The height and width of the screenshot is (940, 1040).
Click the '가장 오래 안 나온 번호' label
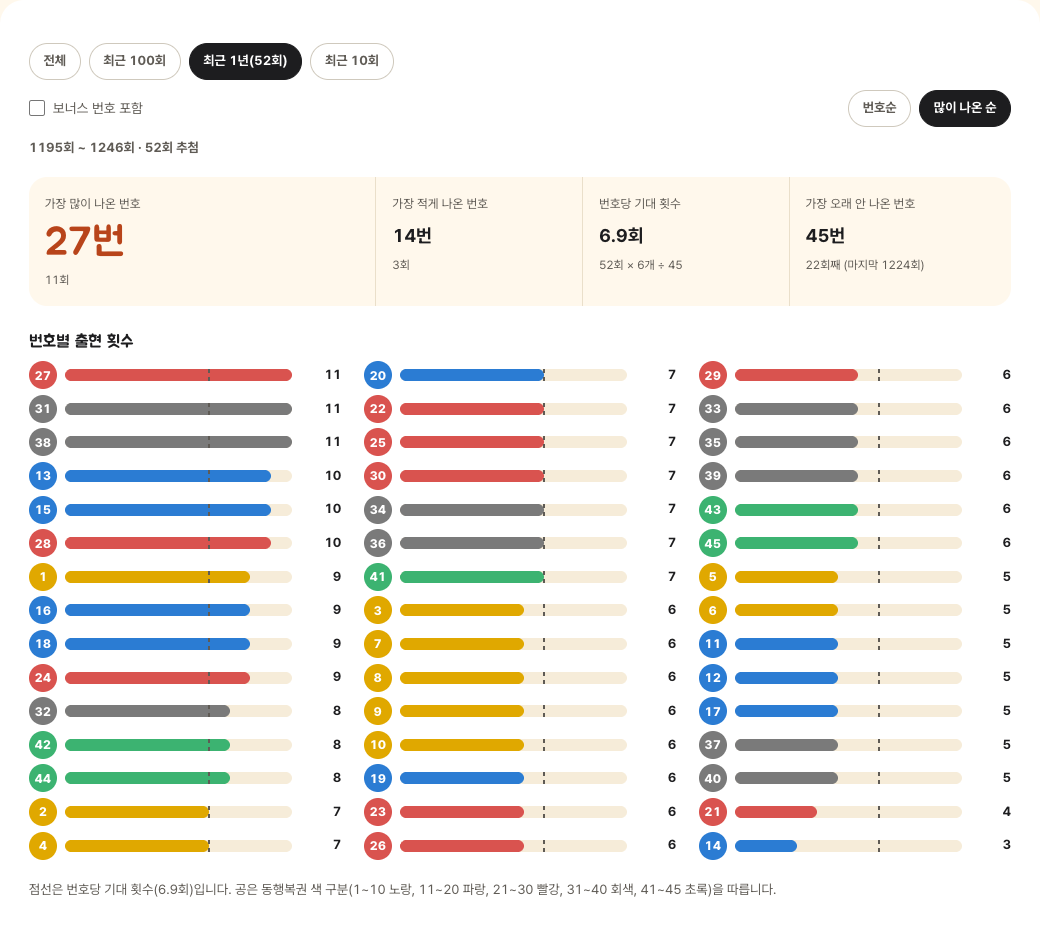click(860, 204)
